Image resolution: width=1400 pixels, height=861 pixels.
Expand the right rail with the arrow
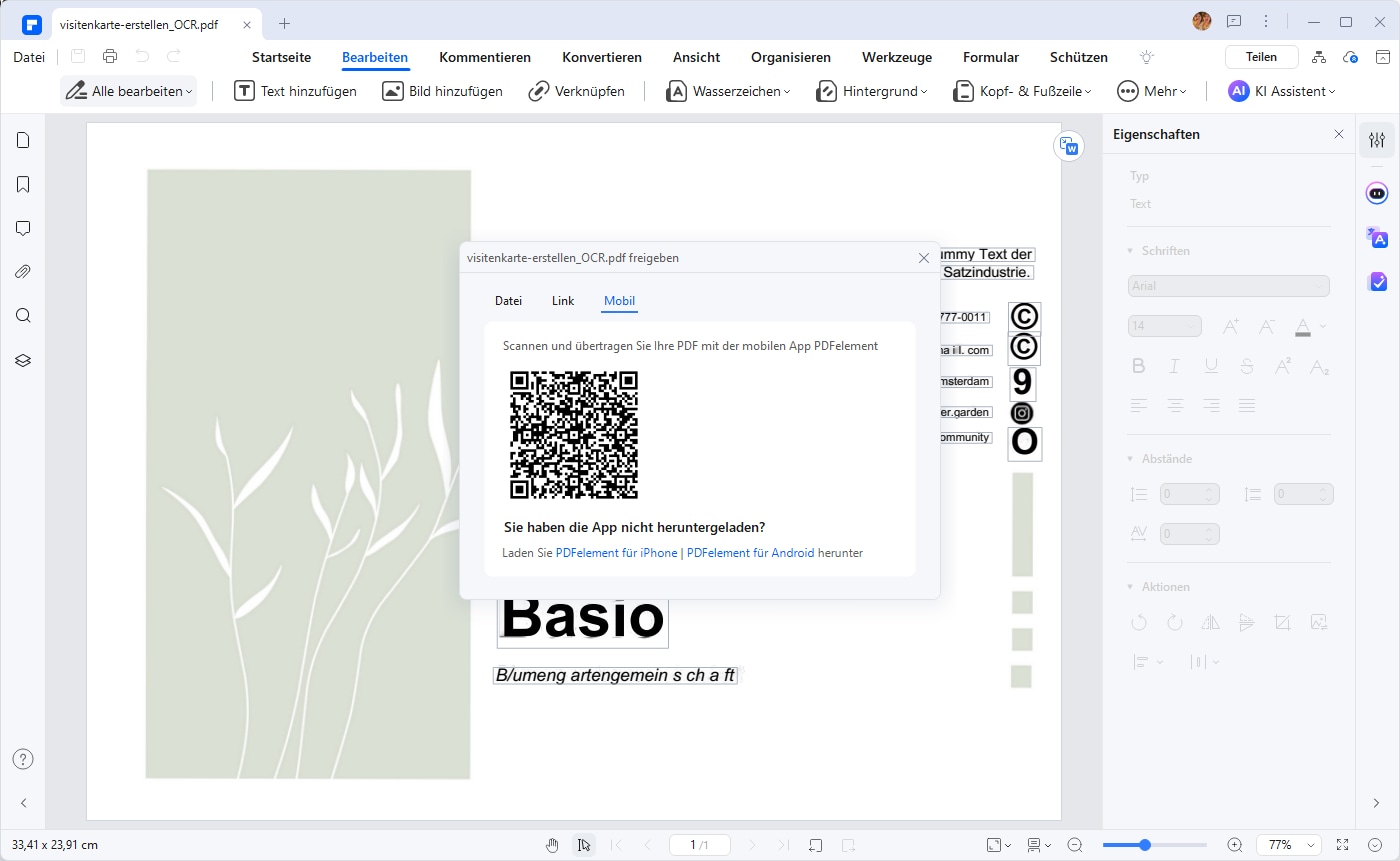(1377, 803)
